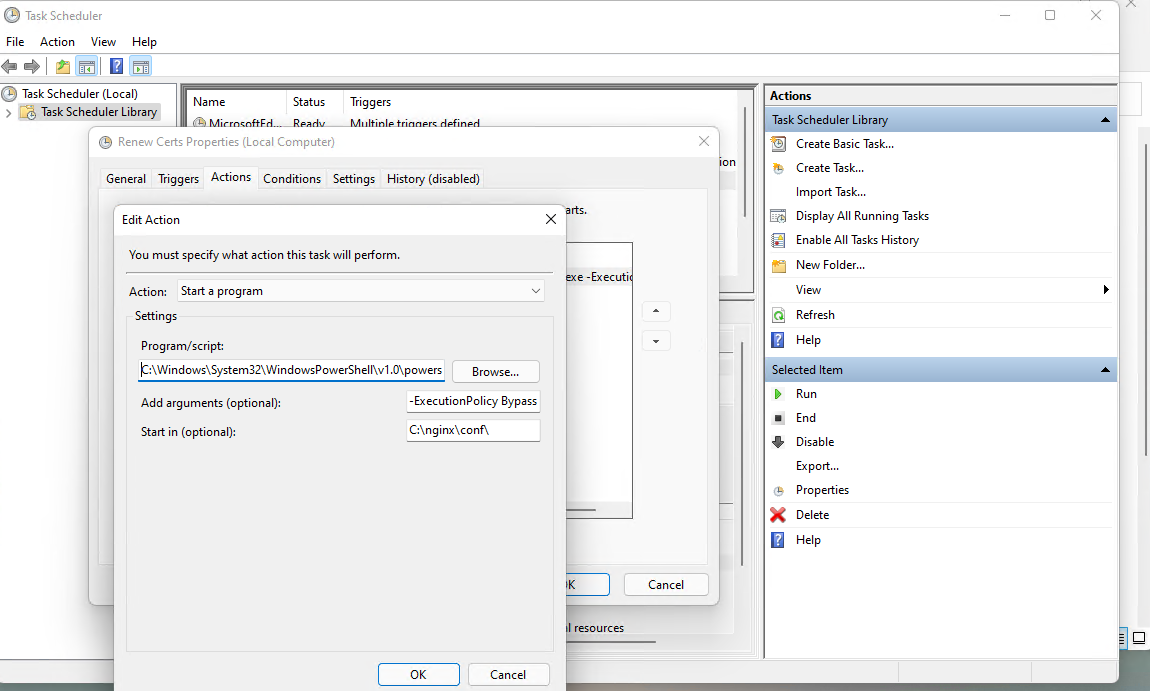Click the red Delete X icon
1150x691 pixels.
tap(778, 515)
